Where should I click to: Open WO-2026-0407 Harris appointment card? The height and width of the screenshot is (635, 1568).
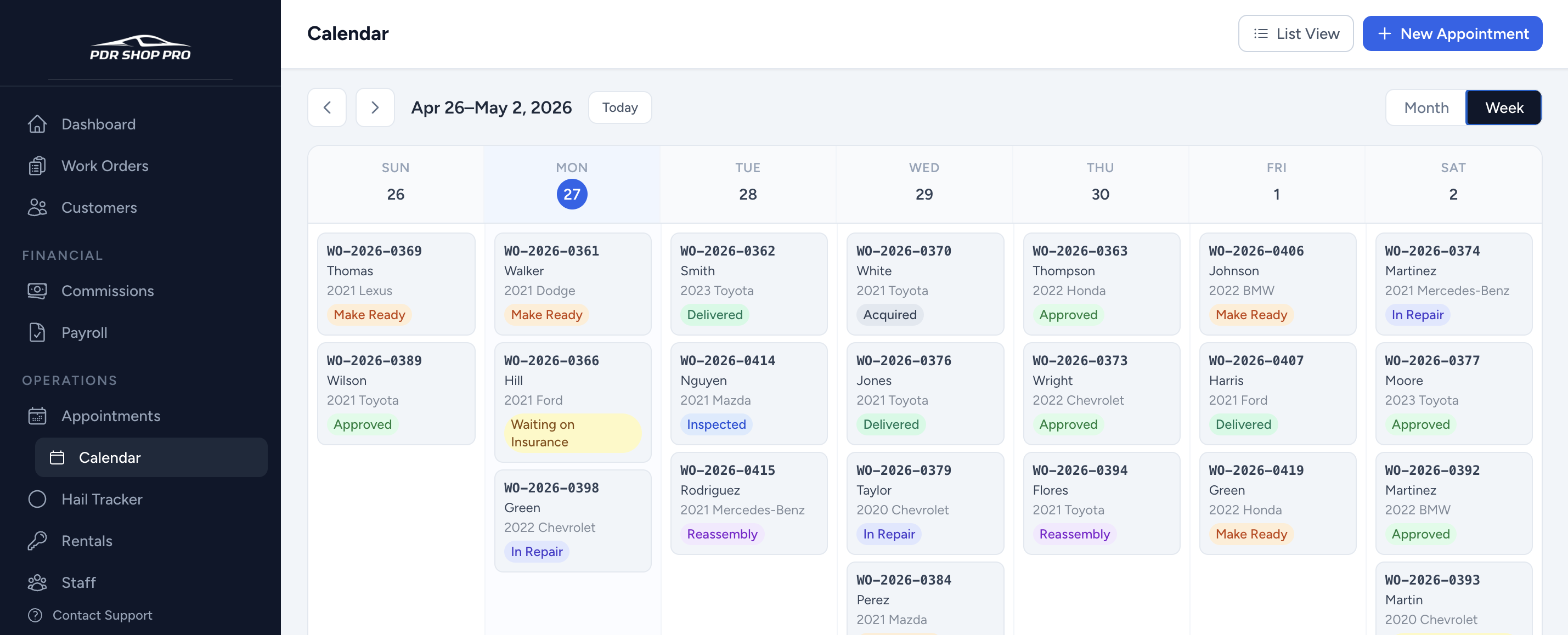click(x=1278, y=394)
